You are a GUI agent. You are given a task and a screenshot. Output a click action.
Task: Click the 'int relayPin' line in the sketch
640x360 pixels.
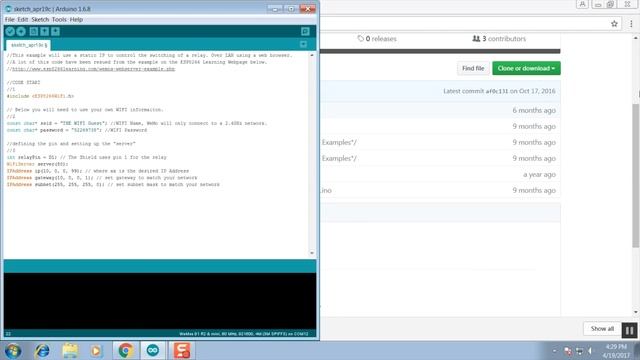coord(87,158)
